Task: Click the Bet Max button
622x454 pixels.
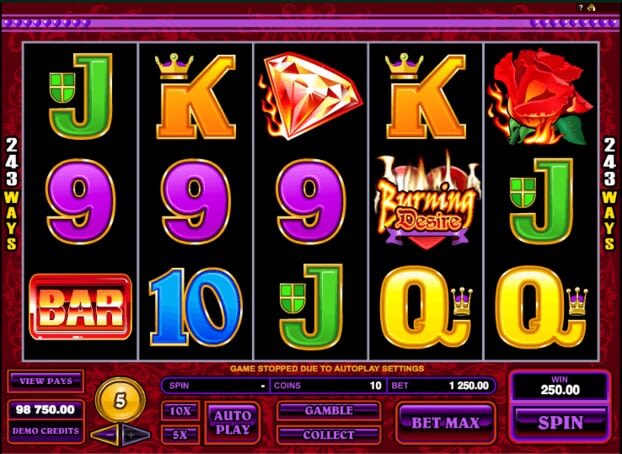Action: pos(445,423)
